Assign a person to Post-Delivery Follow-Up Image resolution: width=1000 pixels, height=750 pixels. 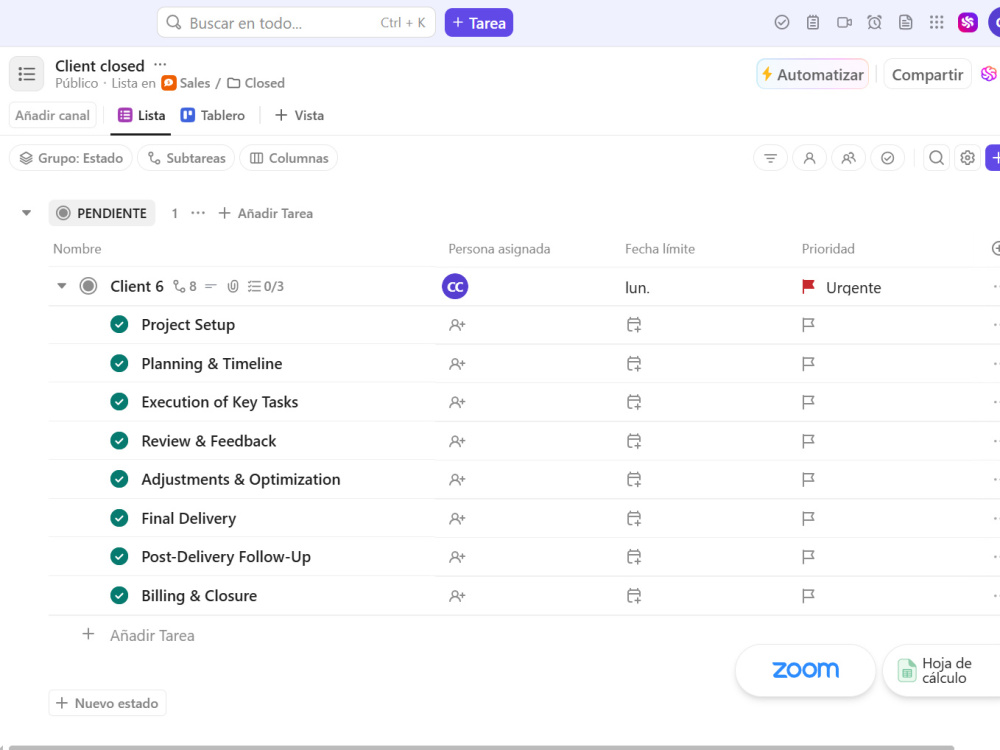pos(457,557)
